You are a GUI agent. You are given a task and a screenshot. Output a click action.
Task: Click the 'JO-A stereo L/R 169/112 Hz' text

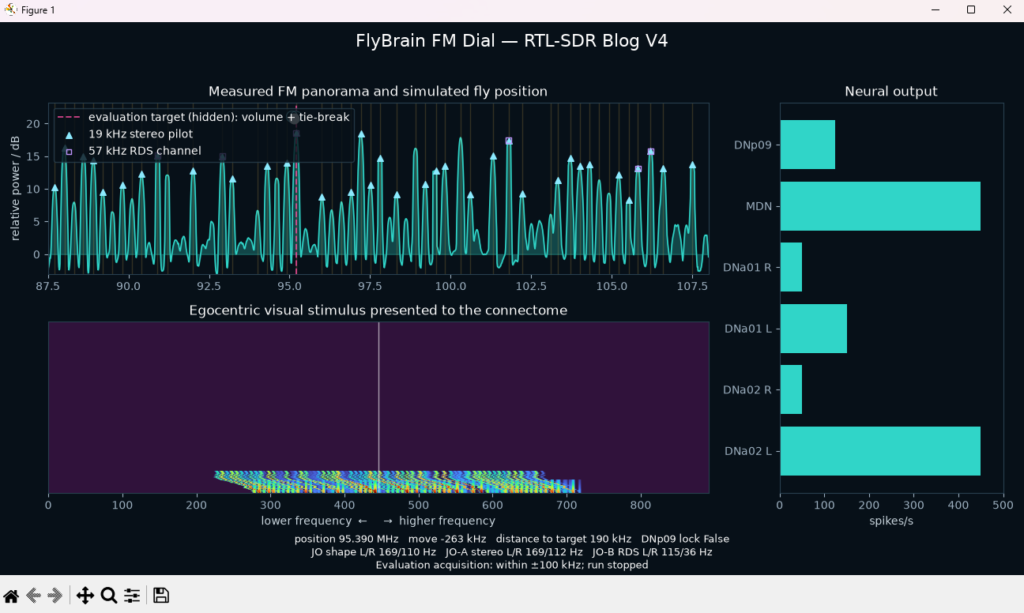point(514,552)
